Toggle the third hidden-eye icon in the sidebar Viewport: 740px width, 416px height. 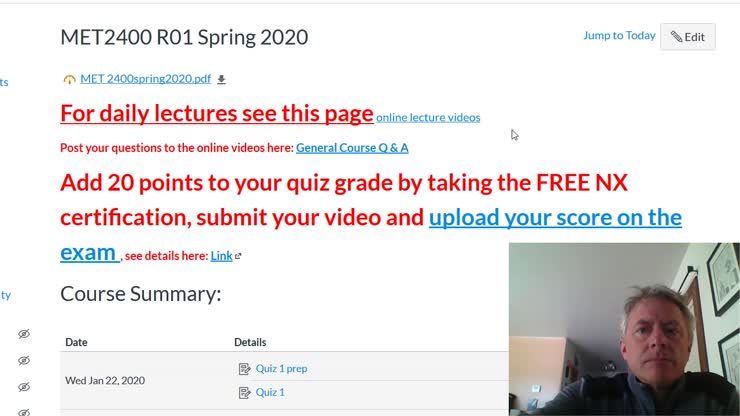tap(24, 386)
